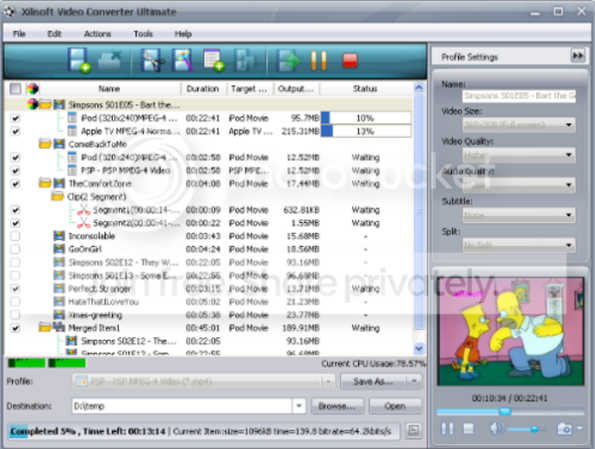
Task: Sort list by Duration column header
Action: (x=203, y=89)
